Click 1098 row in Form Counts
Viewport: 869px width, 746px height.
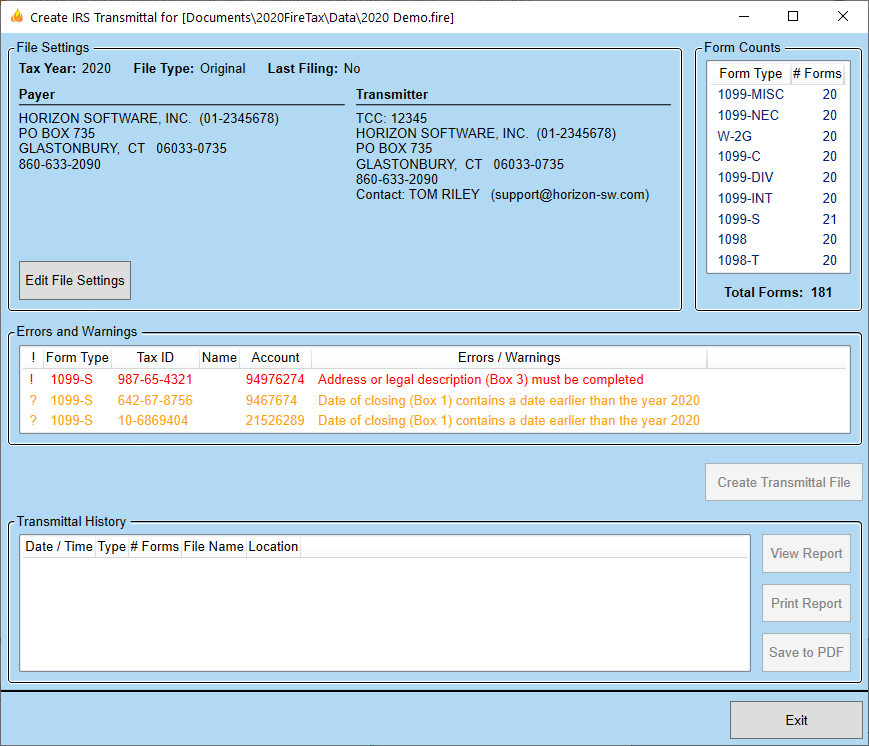[x=777, y=239]
